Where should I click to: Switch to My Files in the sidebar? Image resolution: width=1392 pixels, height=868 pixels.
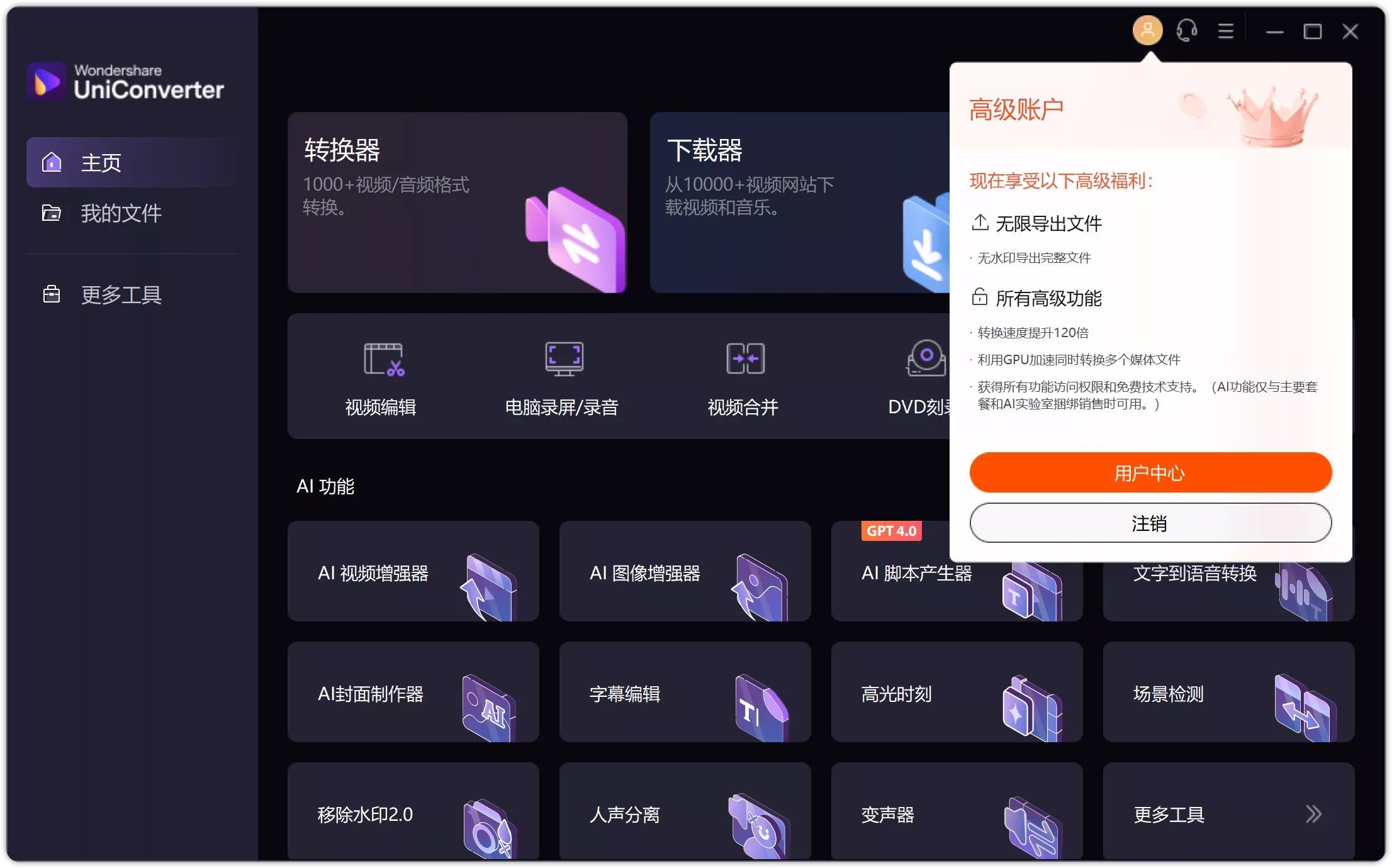pyautogui.click(x=121, y=214)
